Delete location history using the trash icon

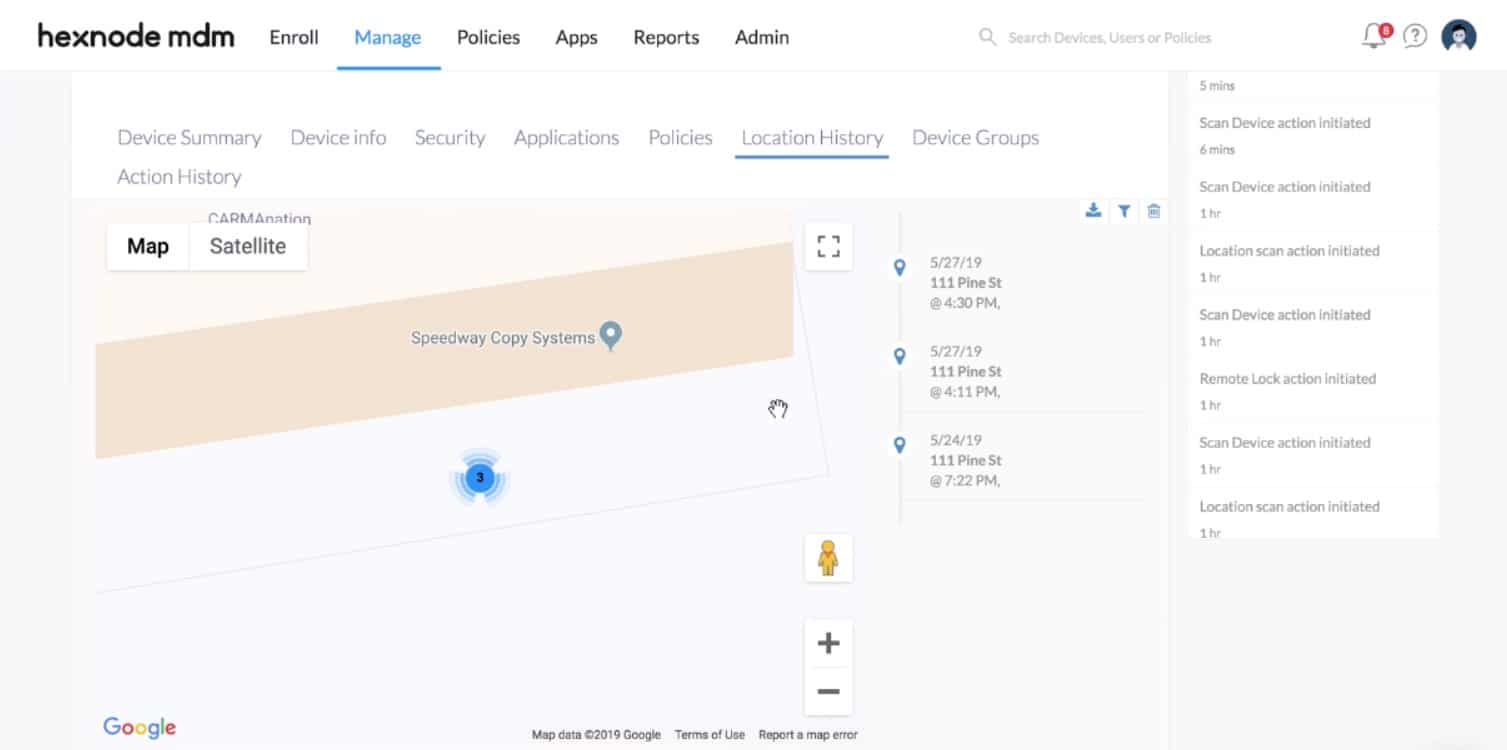[x=1154, y=211]
